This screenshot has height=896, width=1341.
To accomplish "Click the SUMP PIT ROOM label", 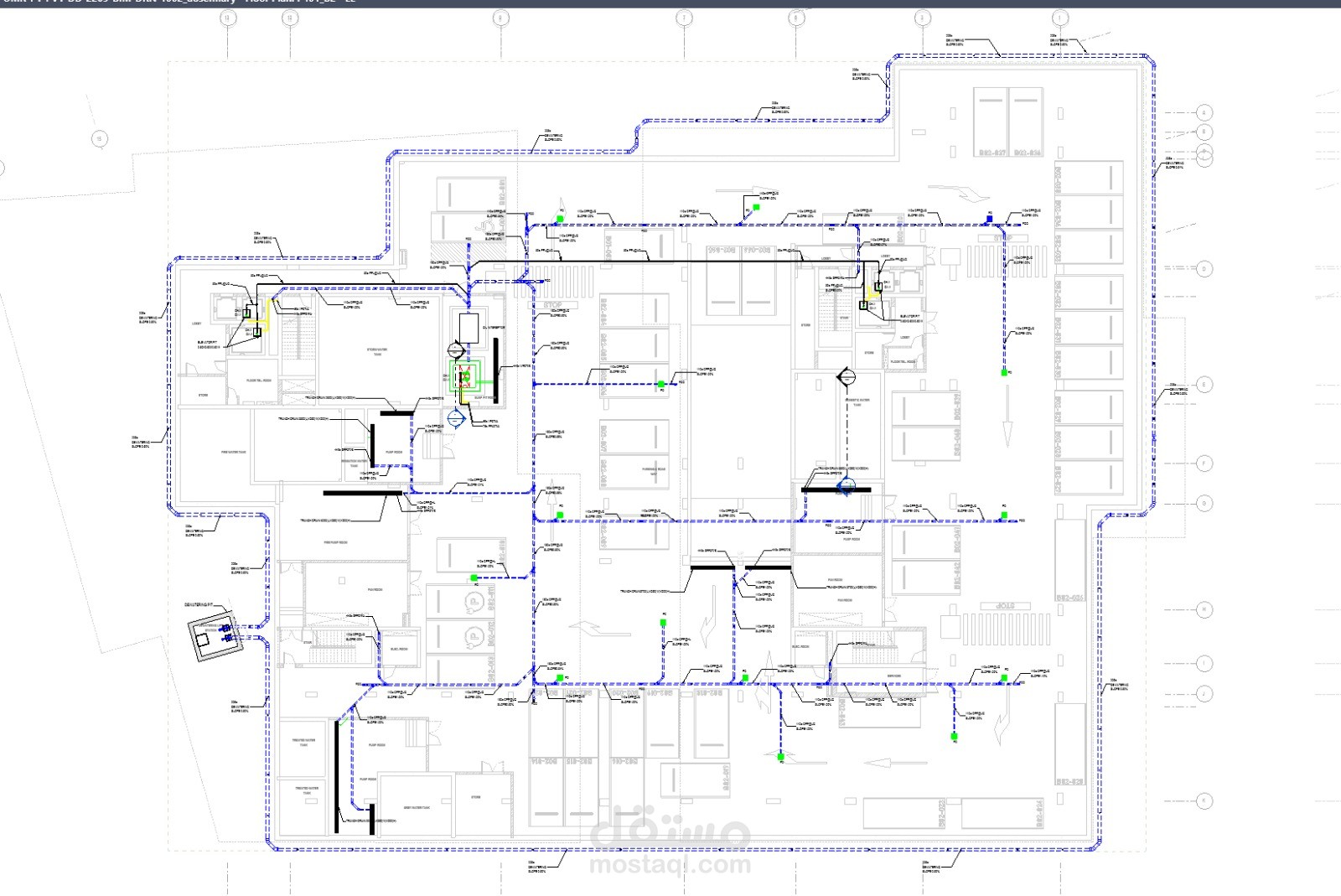I will pyautogui.click(x=486, y=397).
